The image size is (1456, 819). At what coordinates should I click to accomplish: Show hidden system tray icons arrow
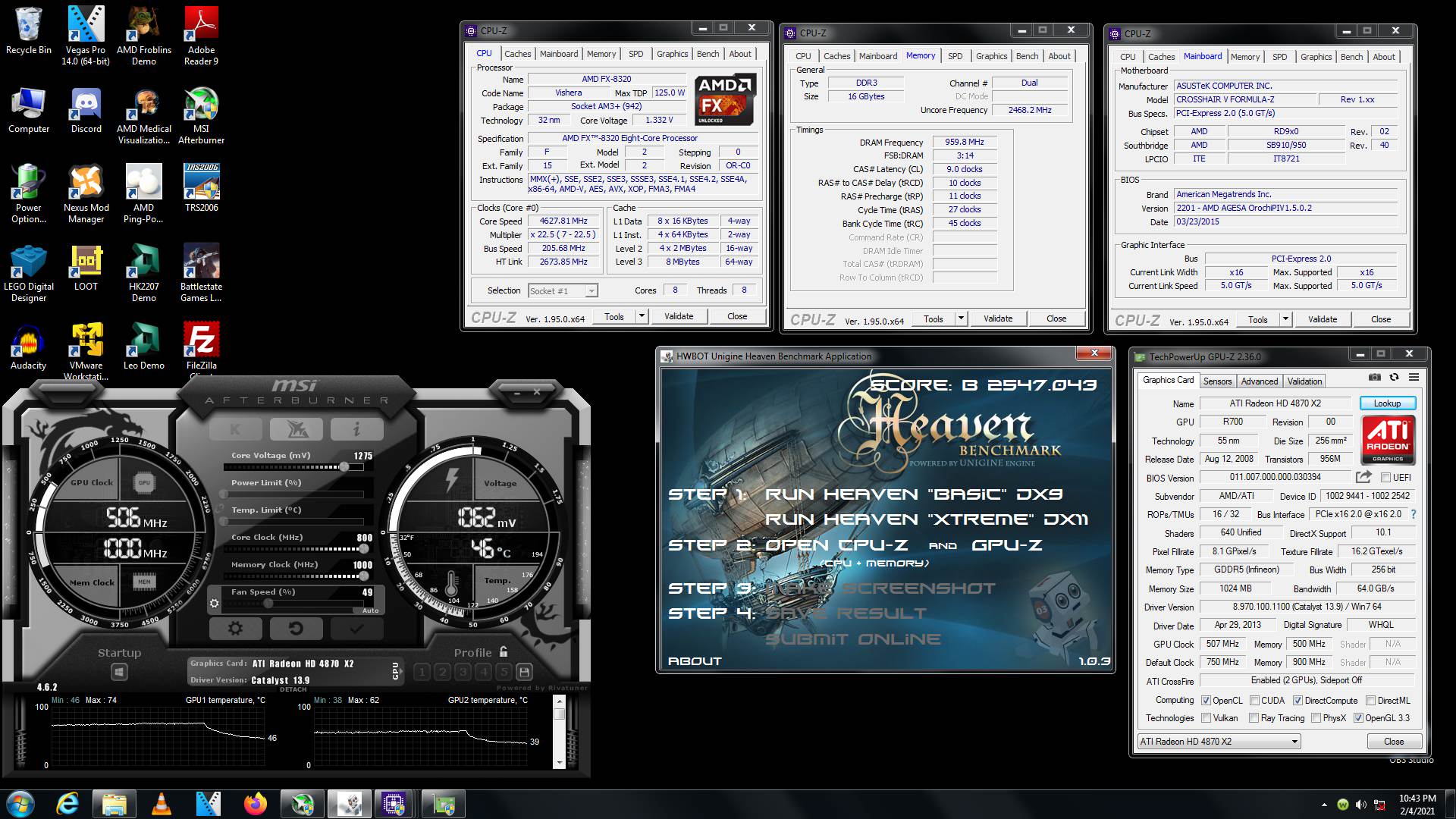[x=1324, y=805]
